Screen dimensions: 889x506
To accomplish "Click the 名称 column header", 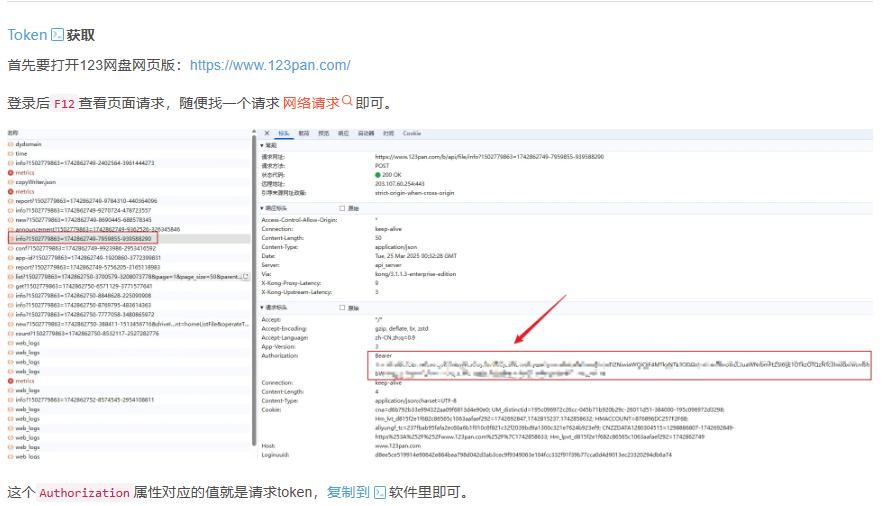I will 13,133.
